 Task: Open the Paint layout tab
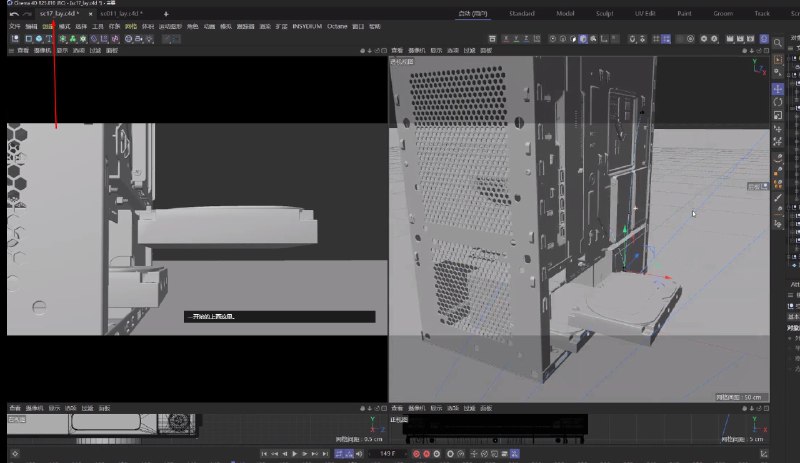click(x=684, y=13)
